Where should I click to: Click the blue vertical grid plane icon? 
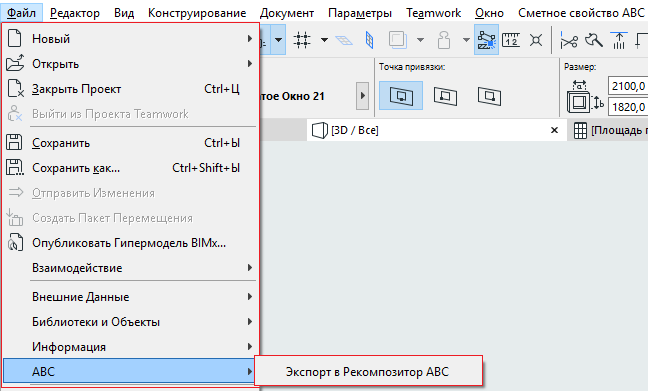point(369,40)
